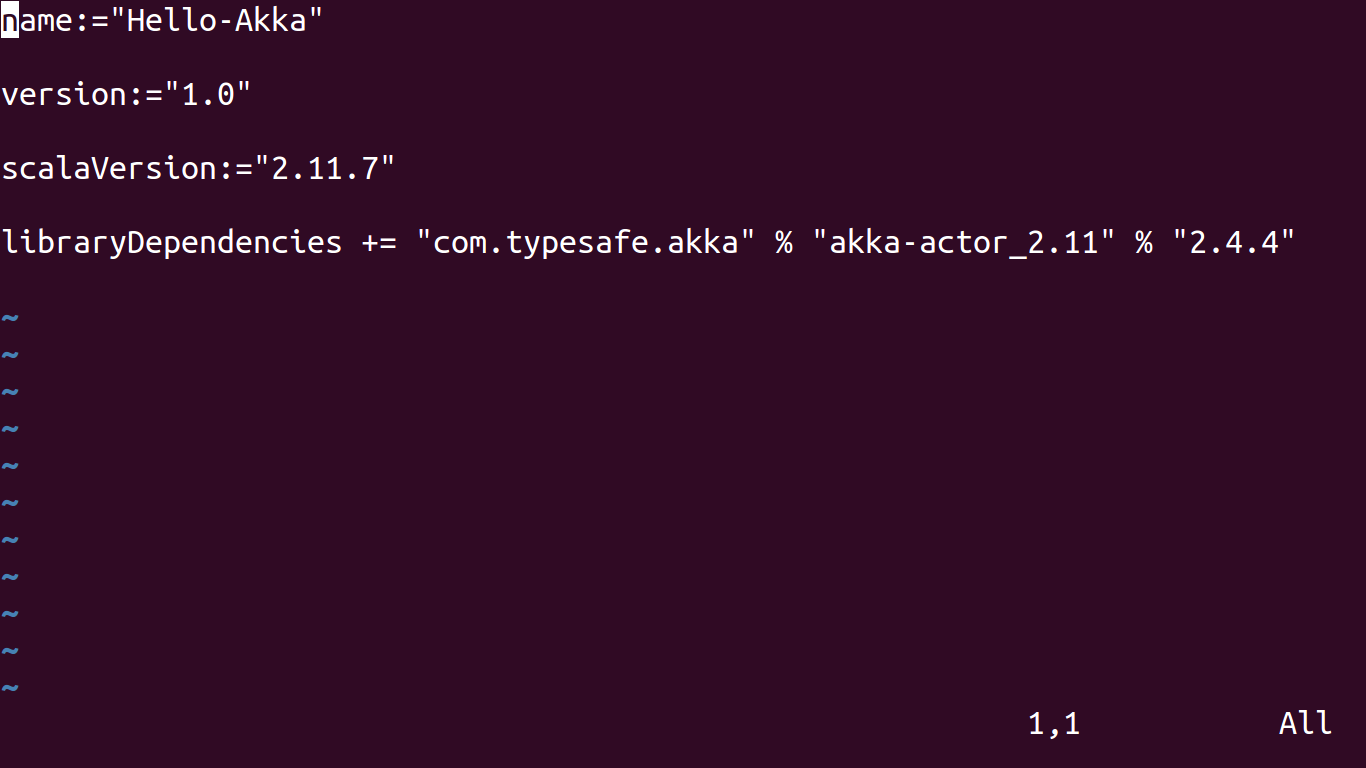Click the := operator after scalaVersion
Viewport: 1366px width, 768px height.
point(235,168)
